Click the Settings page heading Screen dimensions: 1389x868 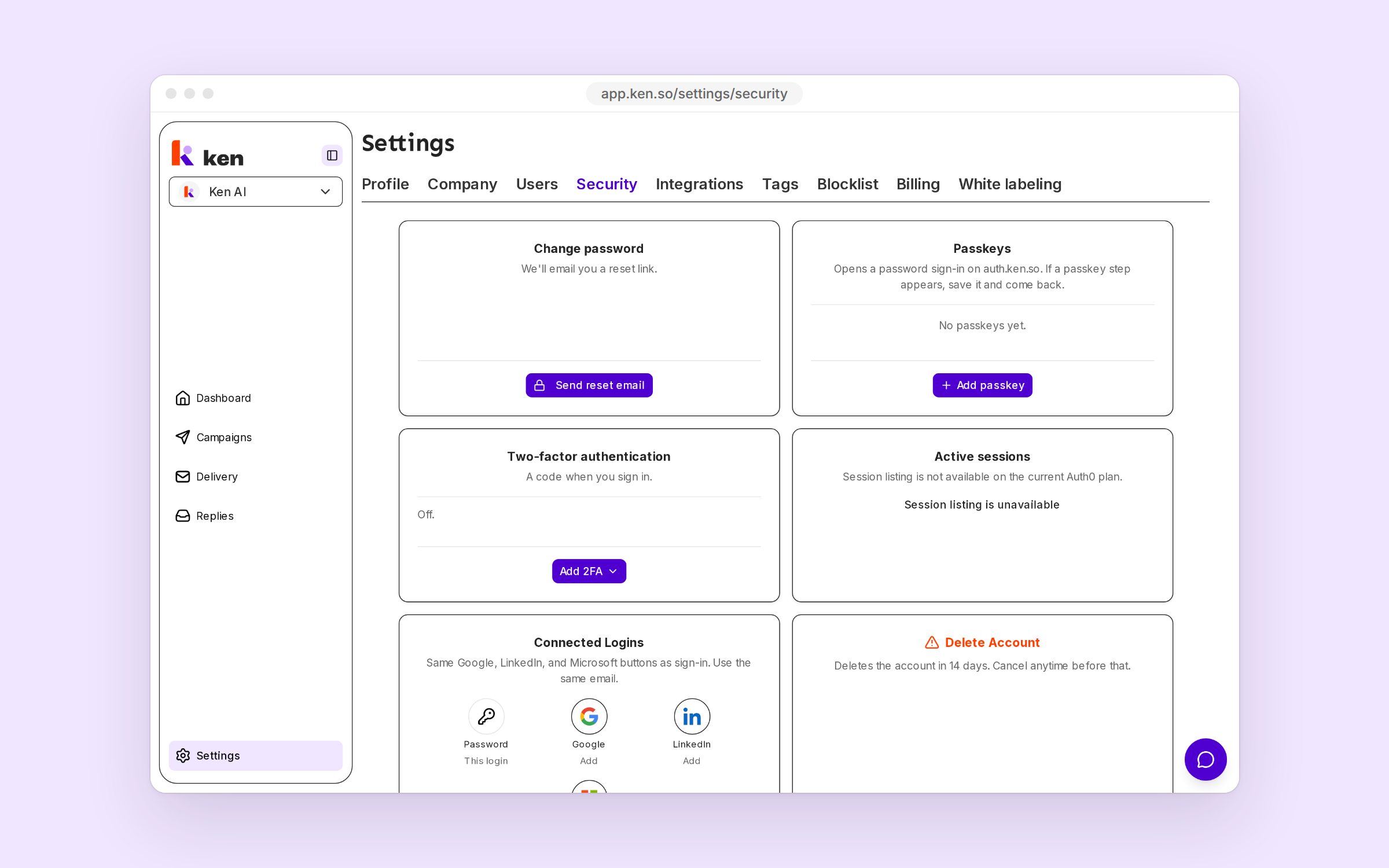click(408, 143)
